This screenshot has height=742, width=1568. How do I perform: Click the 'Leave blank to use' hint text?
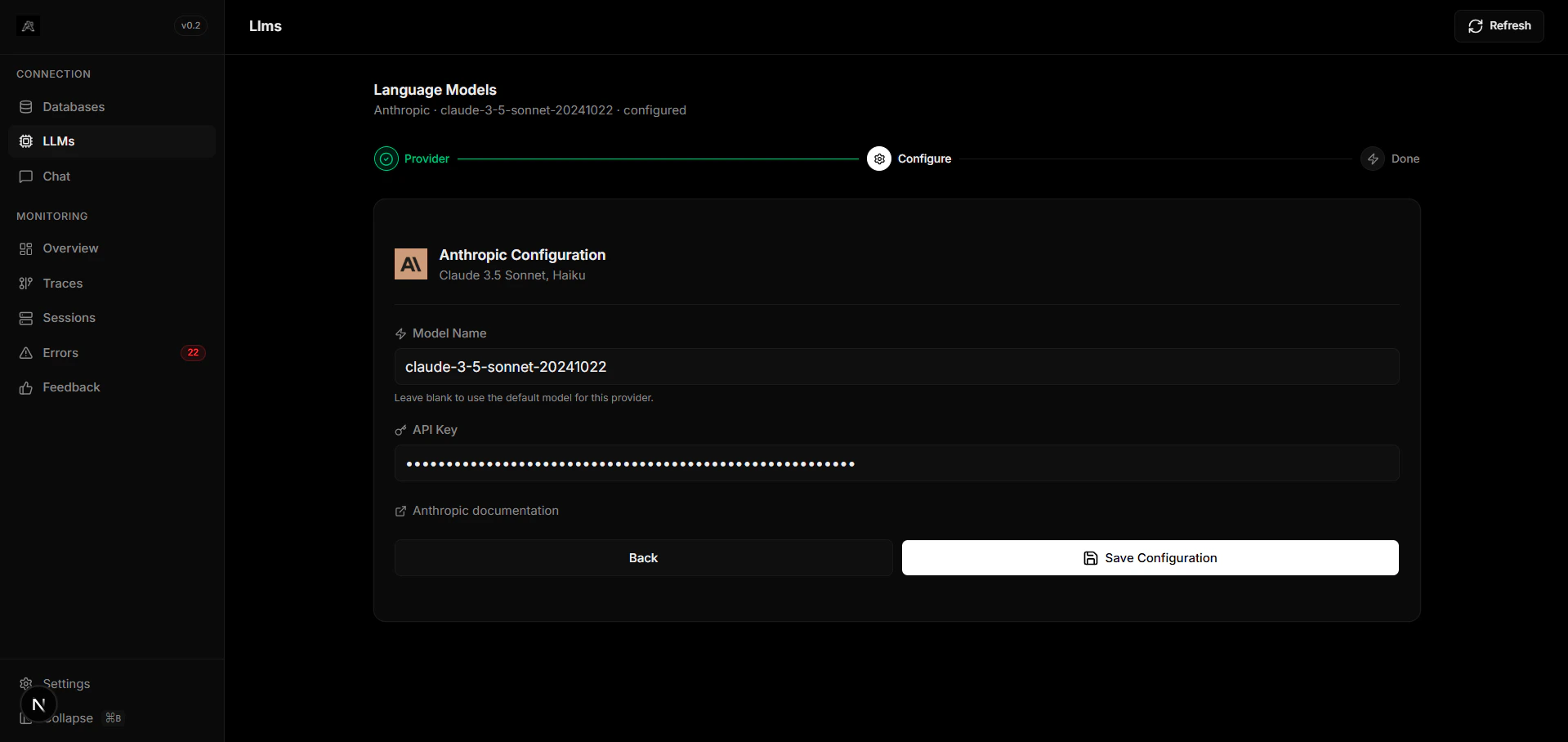(x=524, y=398)
